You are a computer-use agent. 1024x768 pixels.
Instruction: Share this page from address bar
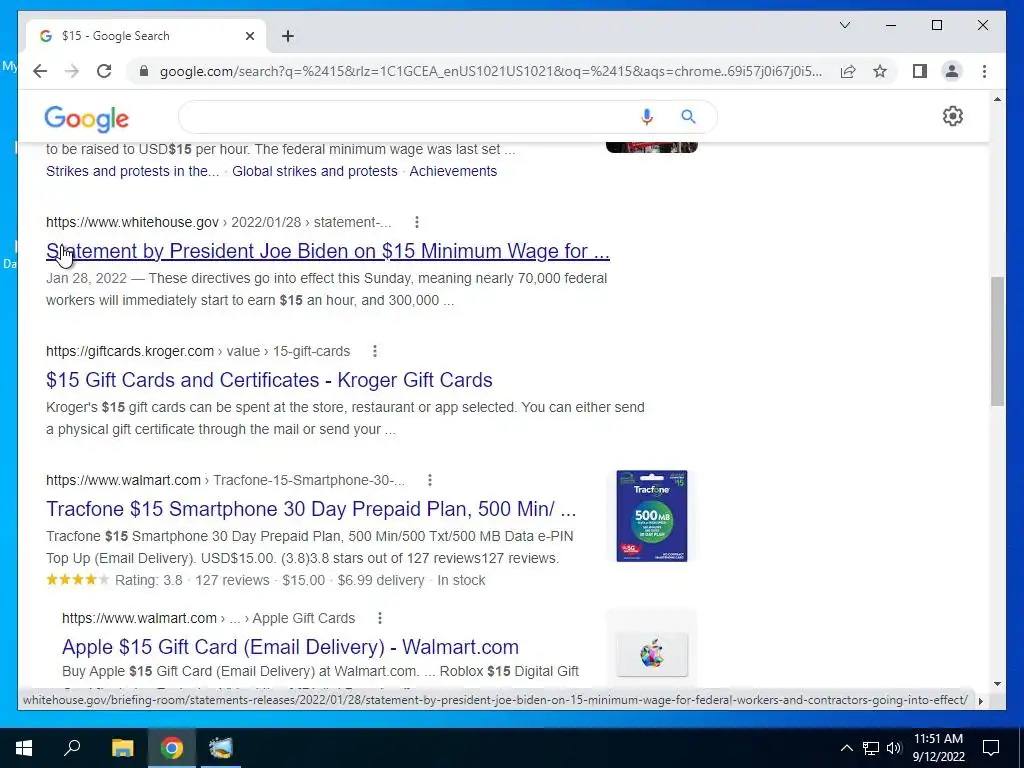(848, 71)
